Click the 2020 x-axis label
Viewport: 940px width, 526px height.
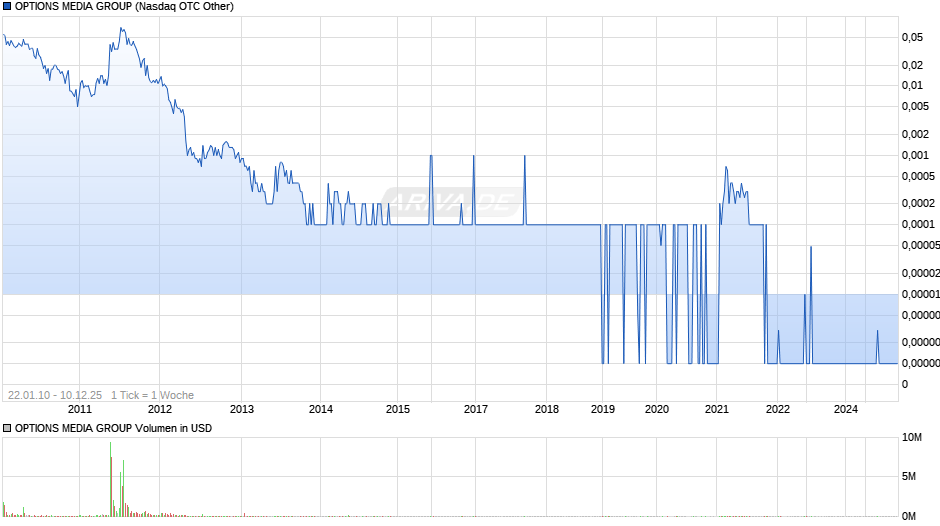[x=656, y=409]
